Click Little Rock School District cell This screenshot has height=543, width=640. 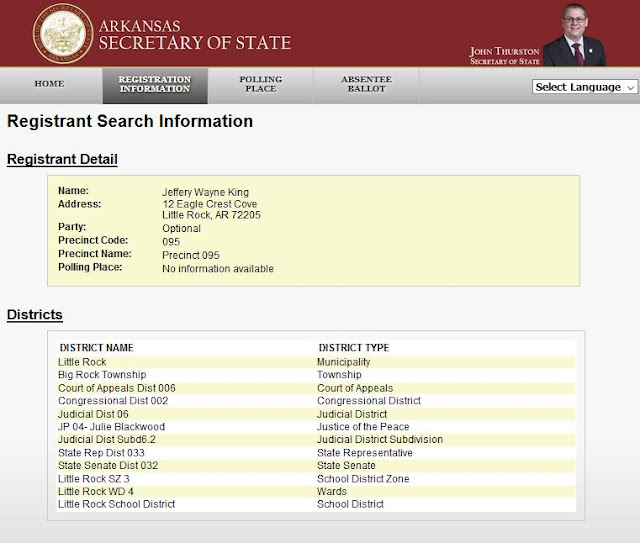pos(117,504)
